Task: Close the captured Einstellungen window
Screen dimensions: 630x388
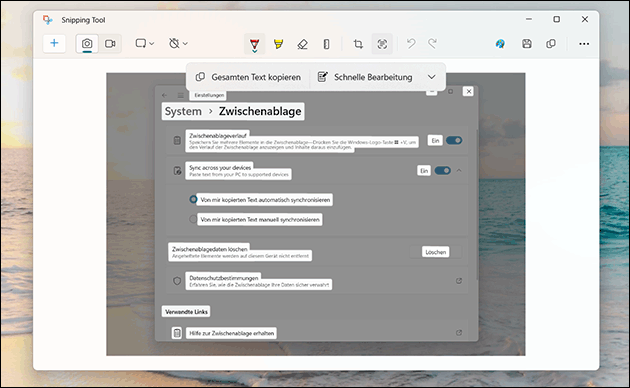Action: (468, 91)
